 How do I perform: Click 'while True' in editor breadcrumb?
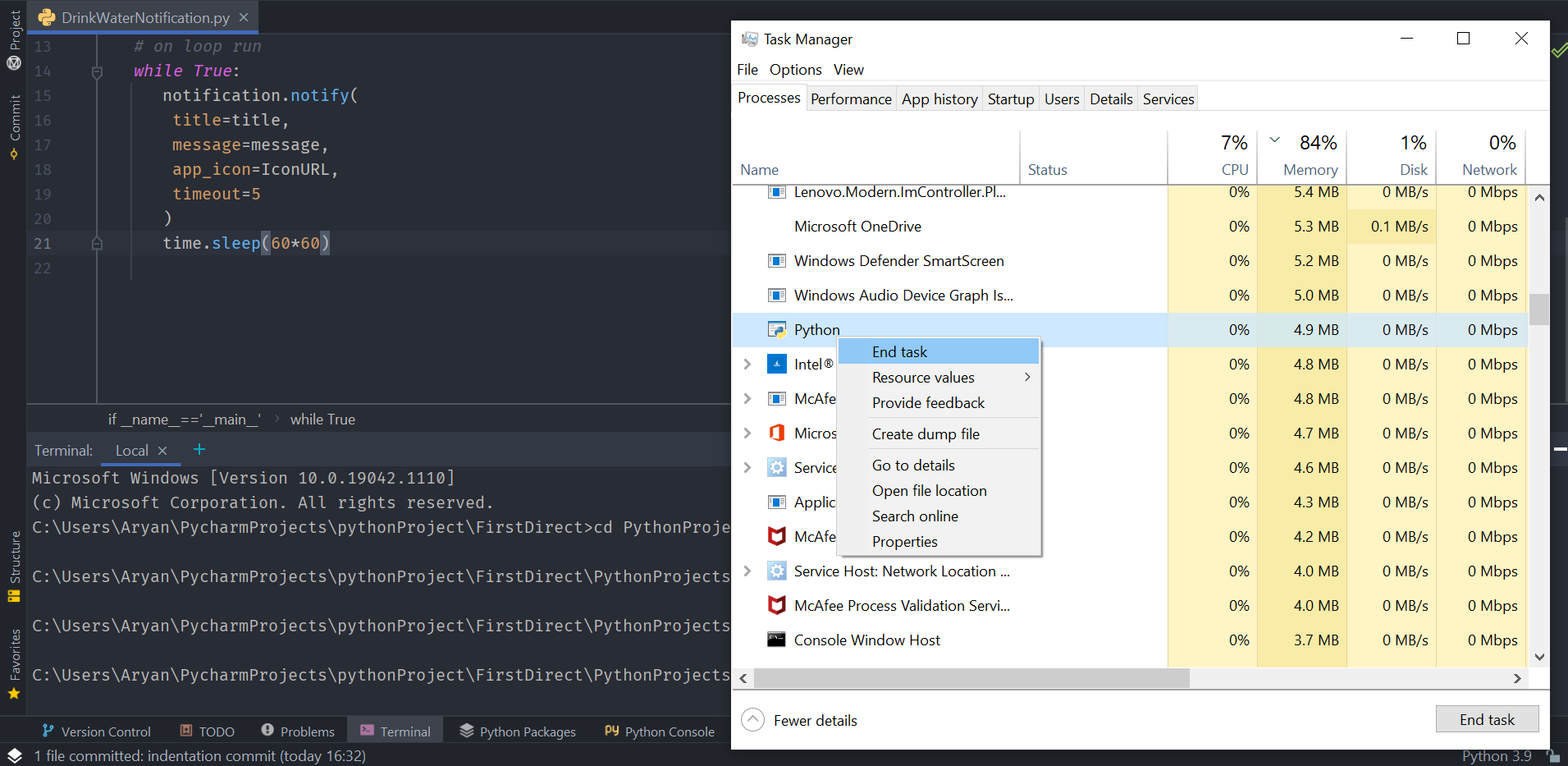click(322, 419)
